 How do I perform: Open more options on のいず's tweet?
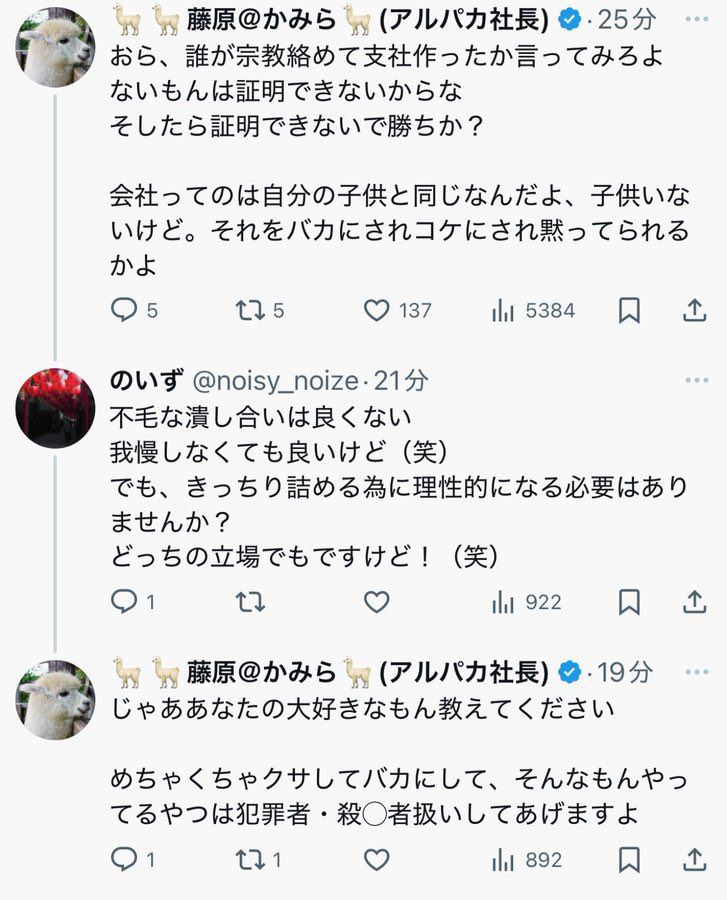click(696, 381)
